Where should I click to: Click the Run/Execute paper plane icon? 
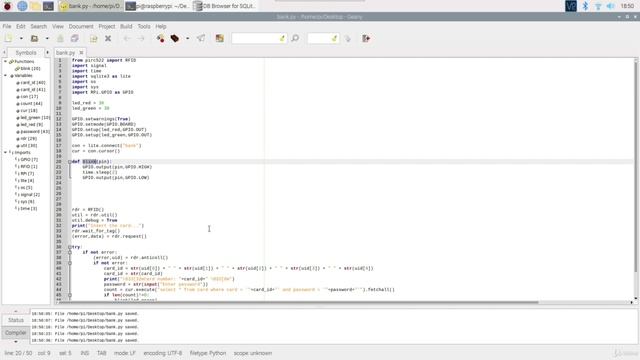tap(201, 38)
